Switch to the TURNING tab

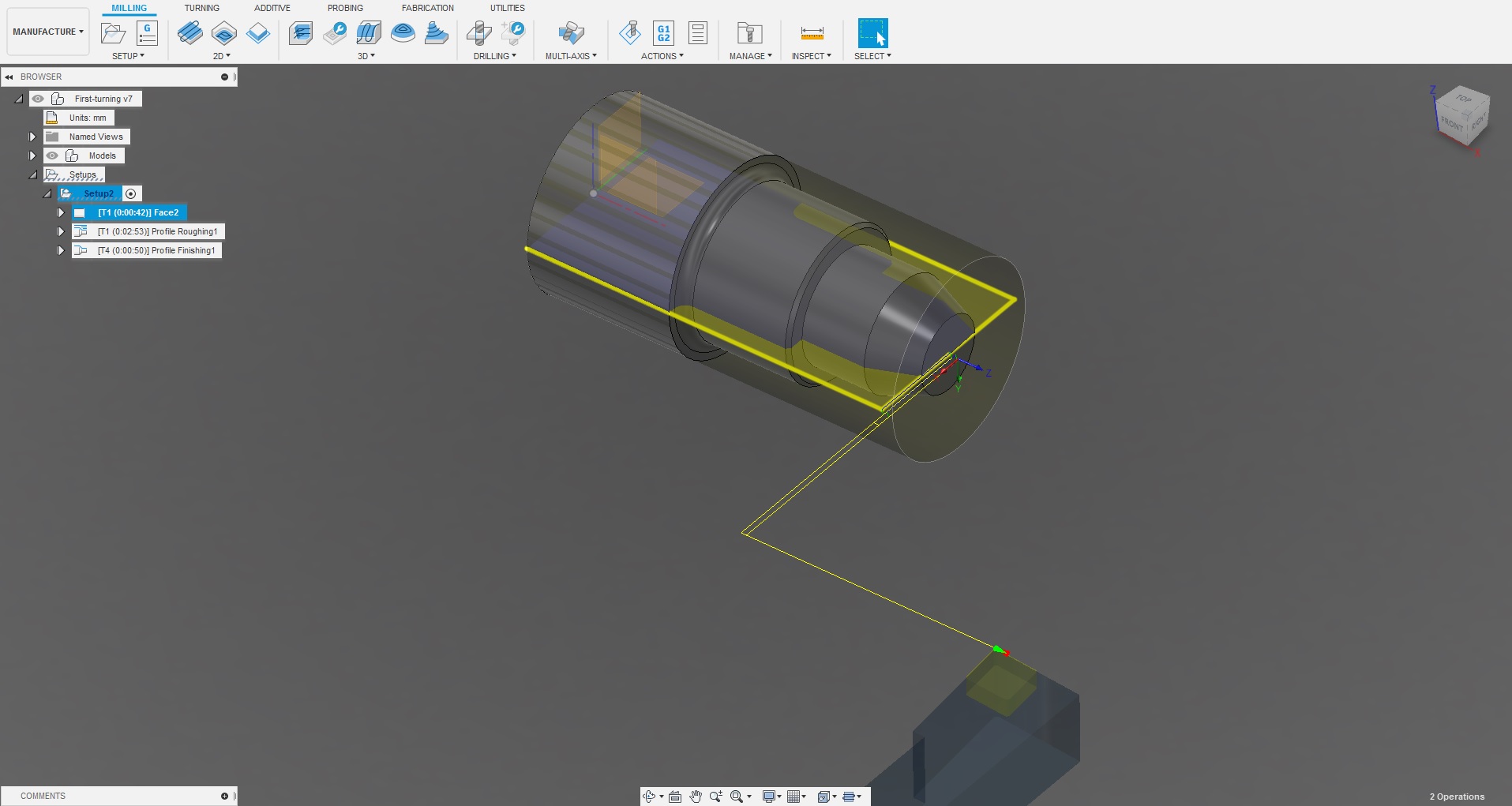(202, 8)
